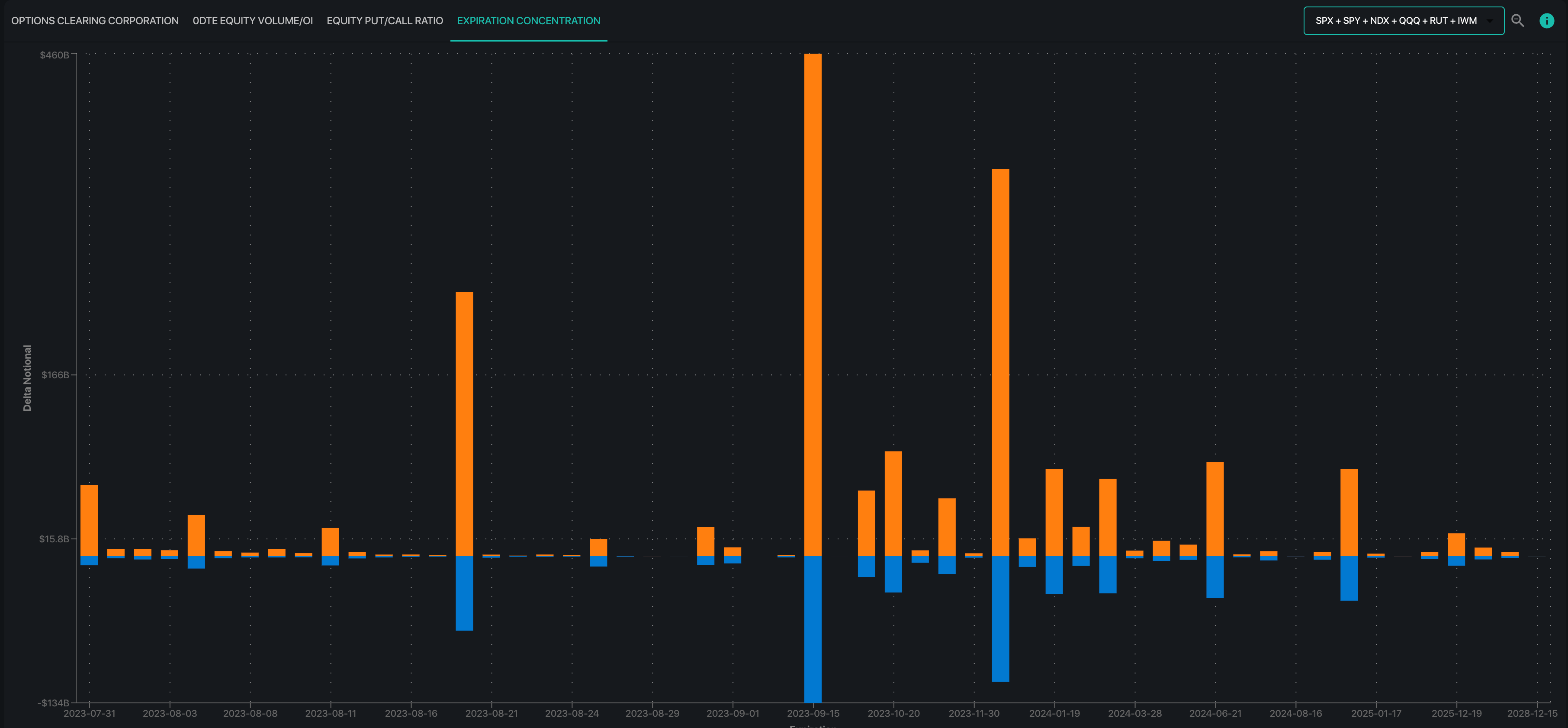Click the orange bar at 2024-01-19
1568x728 pixels.
tap(1054, 512)
